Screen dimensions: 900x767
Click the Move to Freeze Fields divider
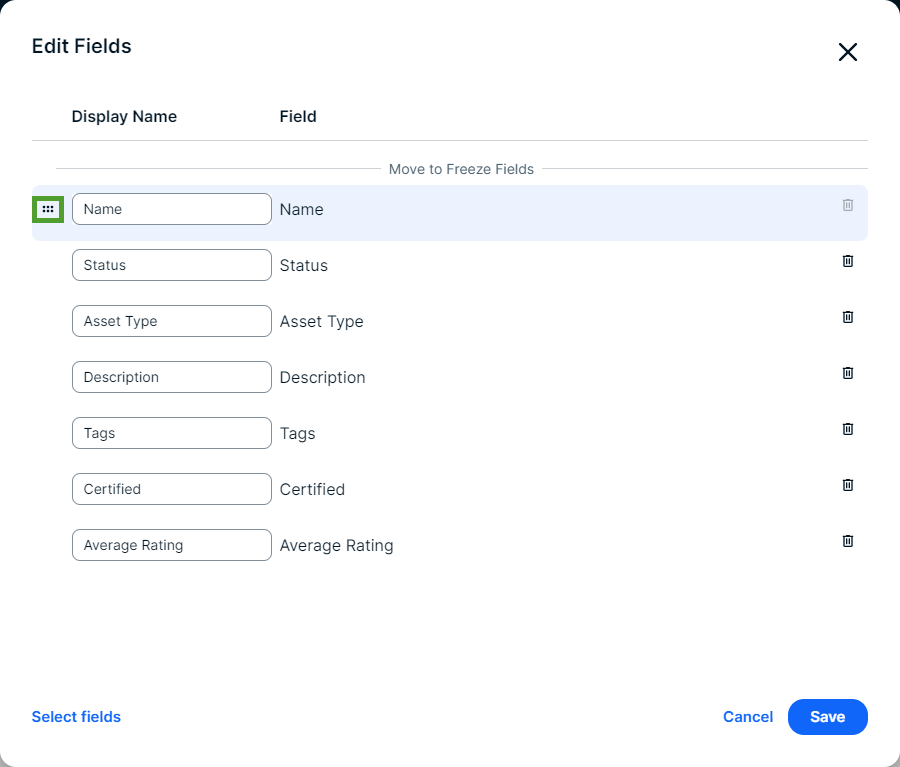[x=461, y=169]
